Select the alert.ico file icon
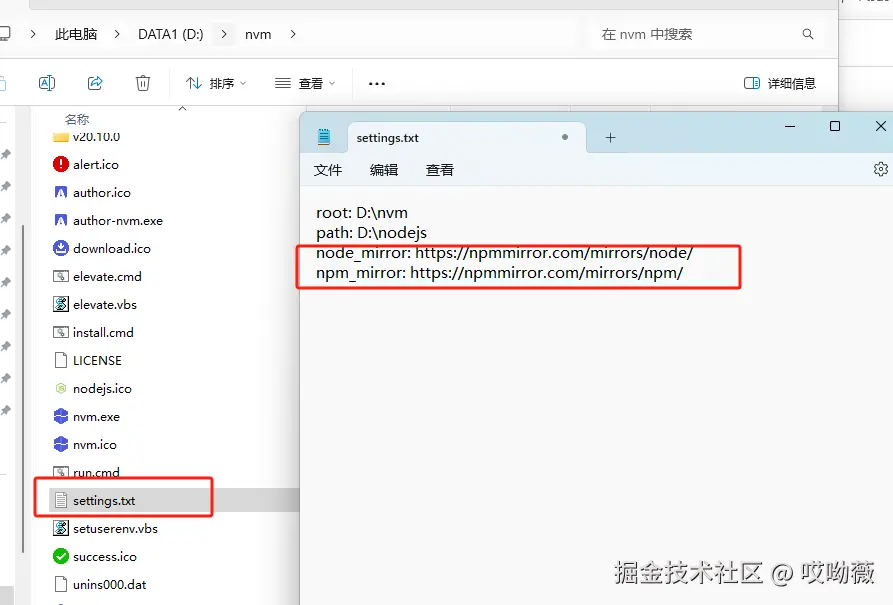 click(61, 164)
